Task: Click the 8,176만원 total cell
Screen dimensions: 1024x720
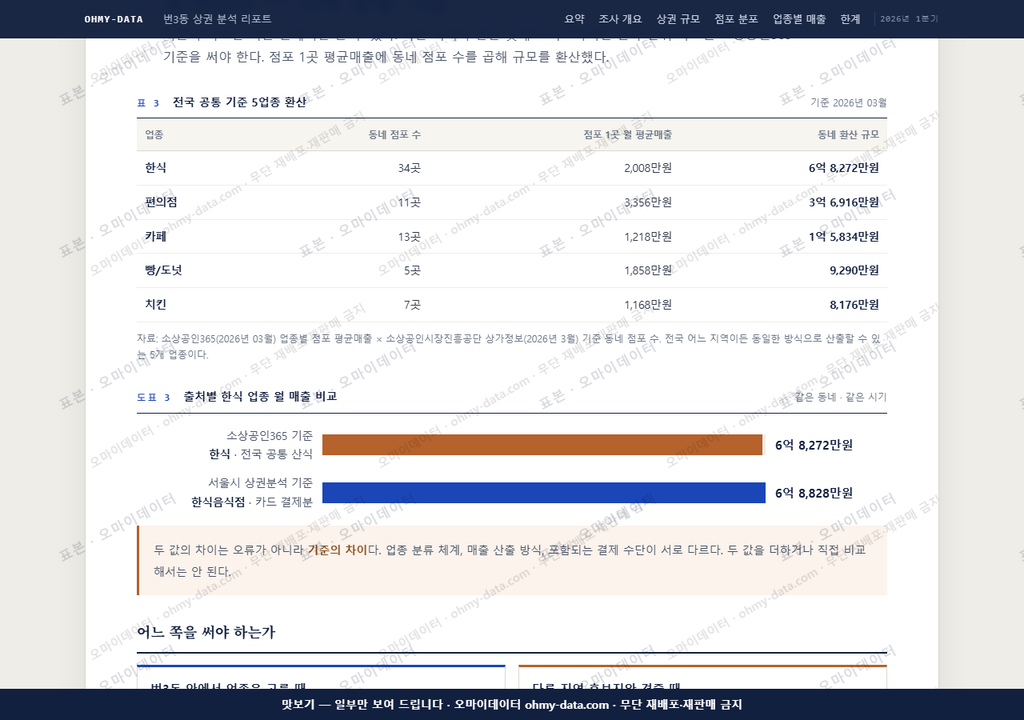Action: (854, 304)
